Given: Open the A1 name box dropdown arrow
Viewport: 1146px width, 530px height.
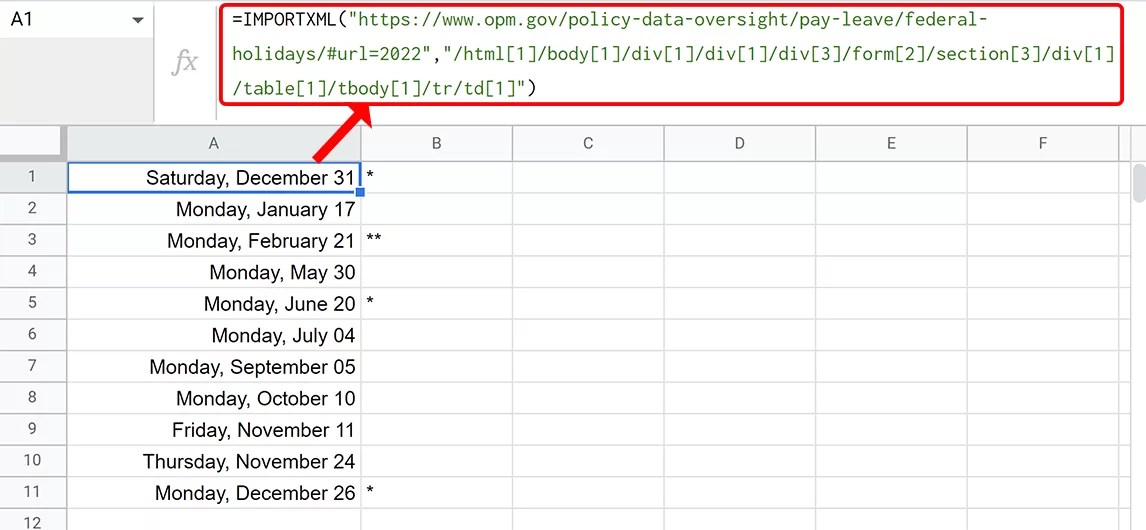Looking at the screenshot, I should pos(137,20).
